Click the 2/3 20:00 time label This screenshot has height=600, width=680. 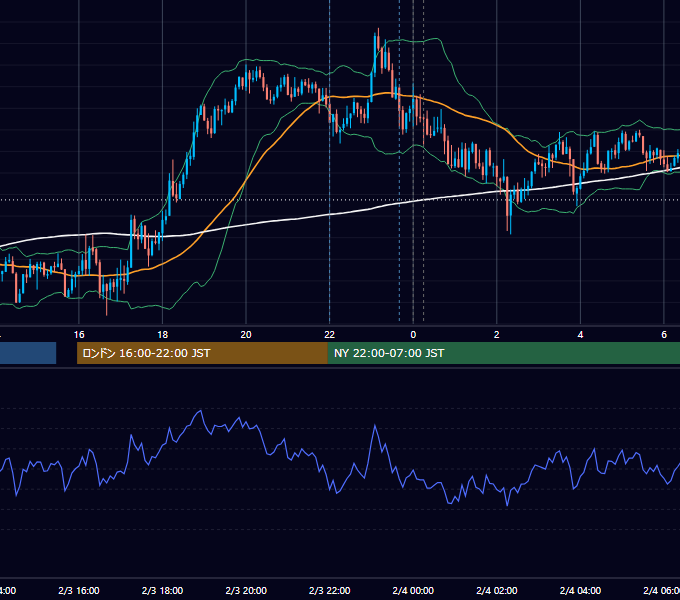246,591
